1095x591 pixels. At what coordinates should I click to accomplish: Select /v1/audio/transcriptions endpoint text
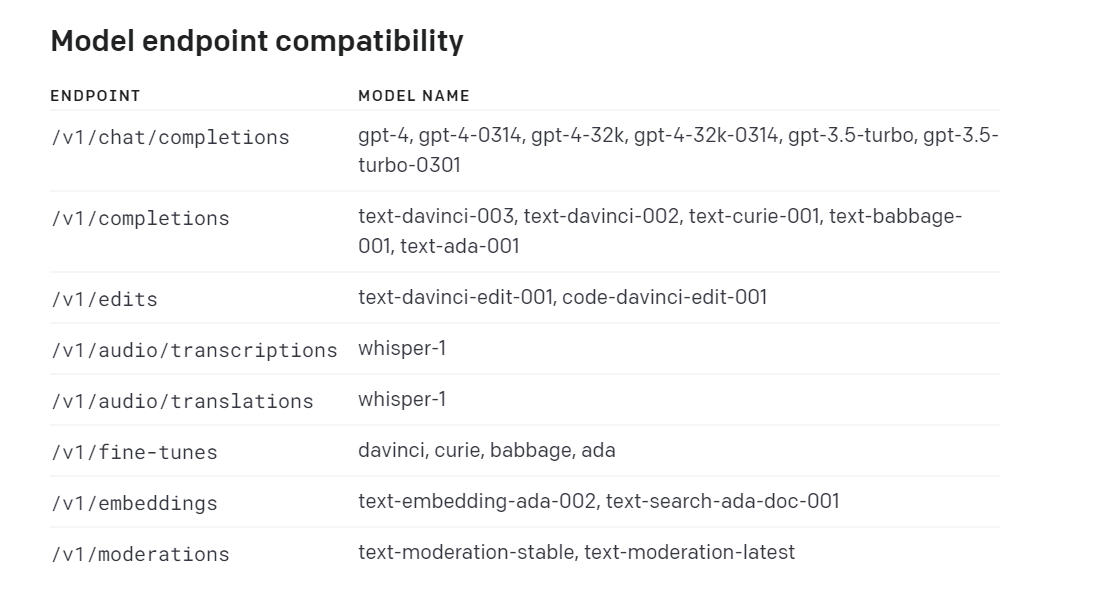(x=194, y=351)
